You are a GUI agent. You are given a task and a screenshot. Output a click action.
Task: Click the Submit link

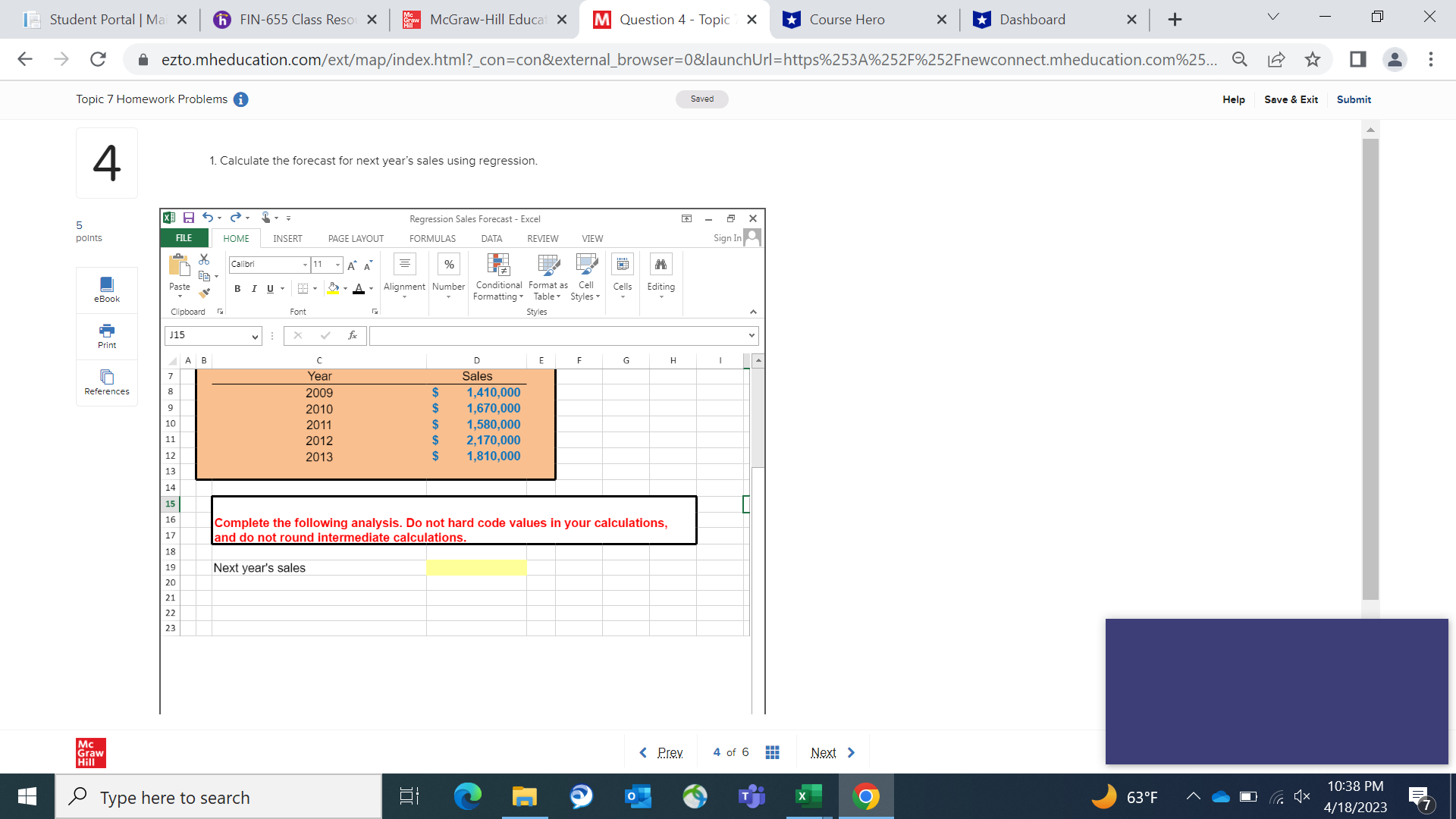tap(1354, 99)
